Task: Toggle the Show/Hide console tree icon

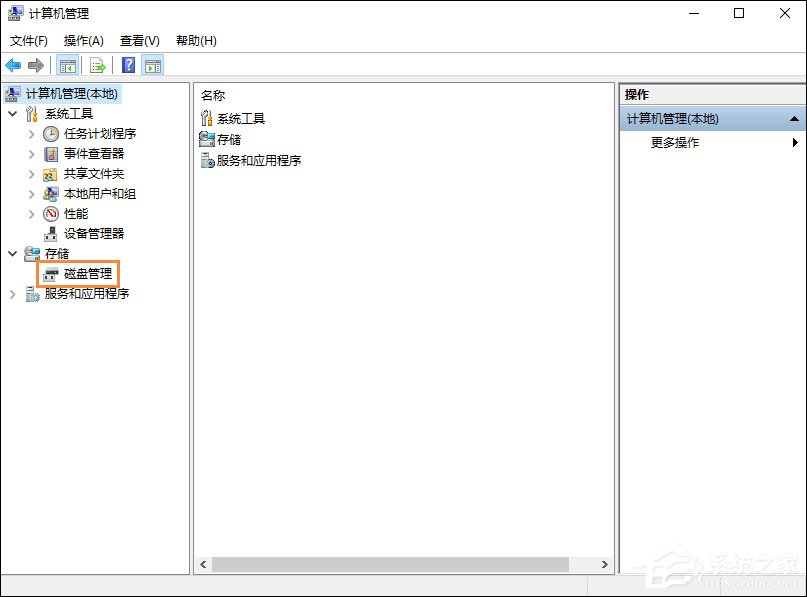Action: 67,64
